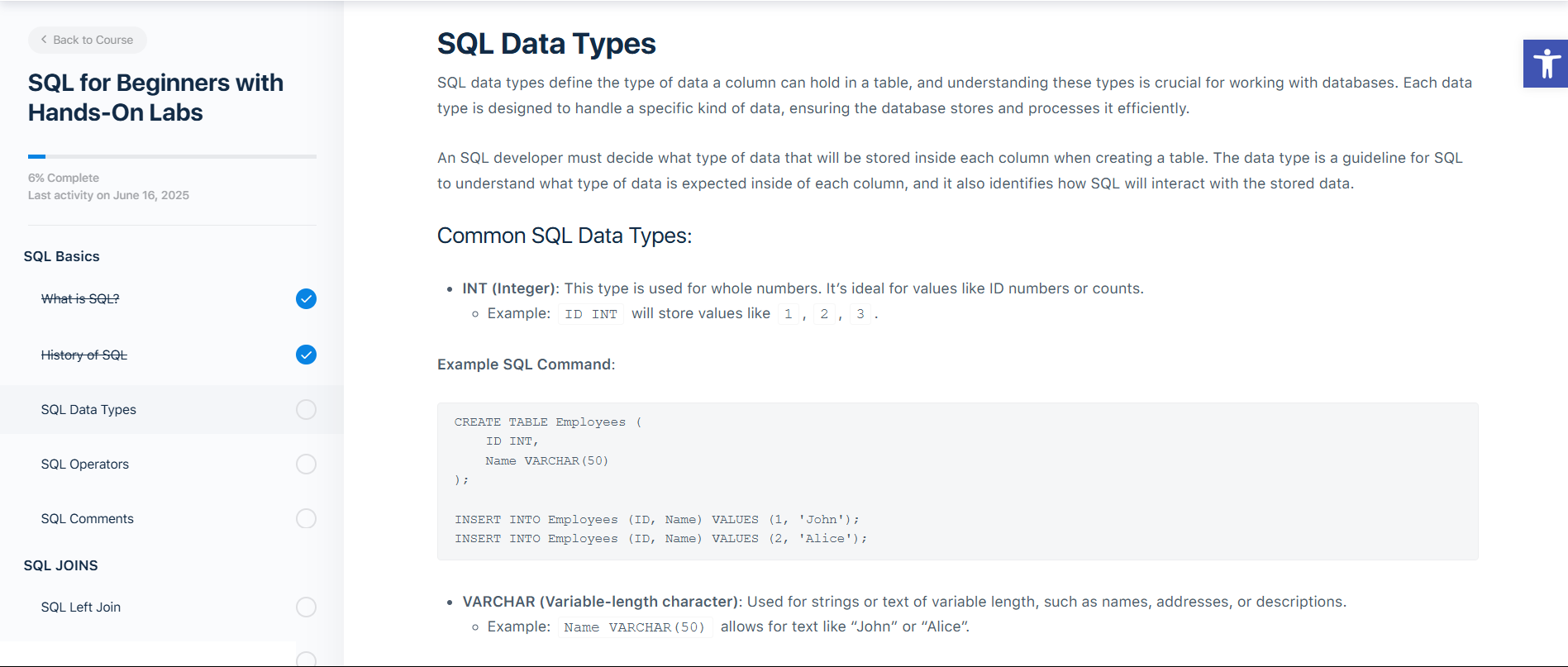
Task: Toggle the completion circle for SQL Comments
Action: (306, 518)
